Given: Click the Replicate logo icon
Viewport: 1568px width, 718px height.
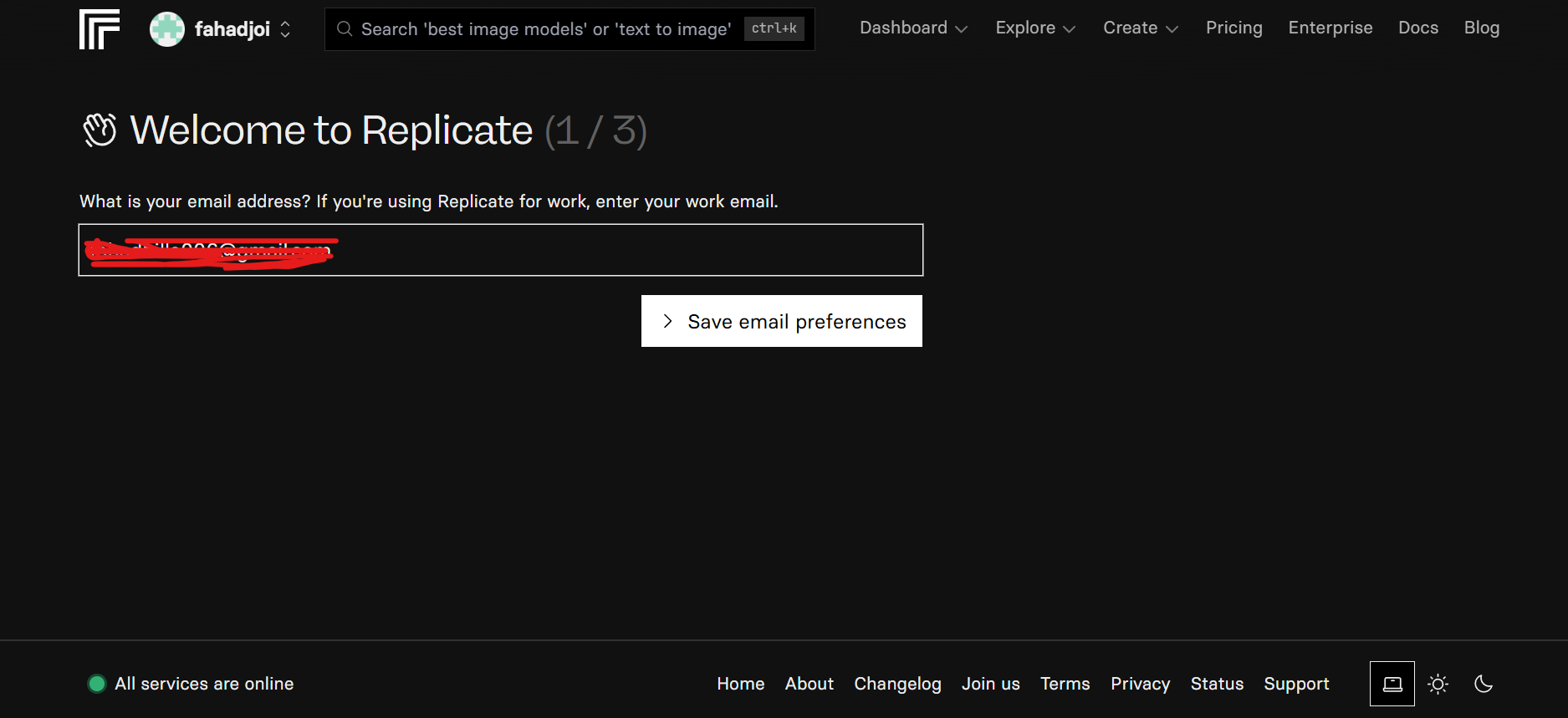Looking at the screenshot, I should (x=99, y=29).
